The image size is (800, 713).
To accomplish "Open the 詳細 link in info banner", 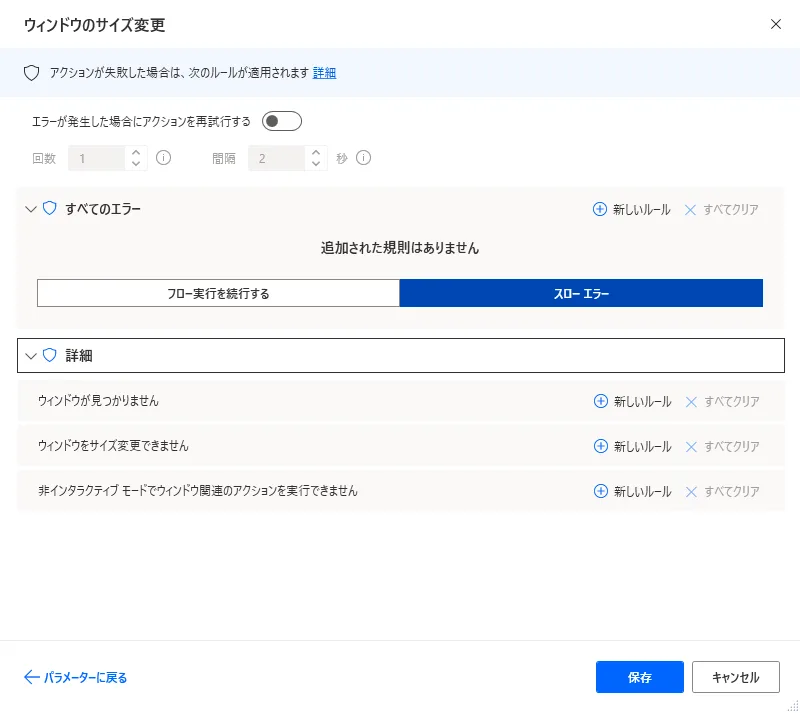I will point(324,73).
